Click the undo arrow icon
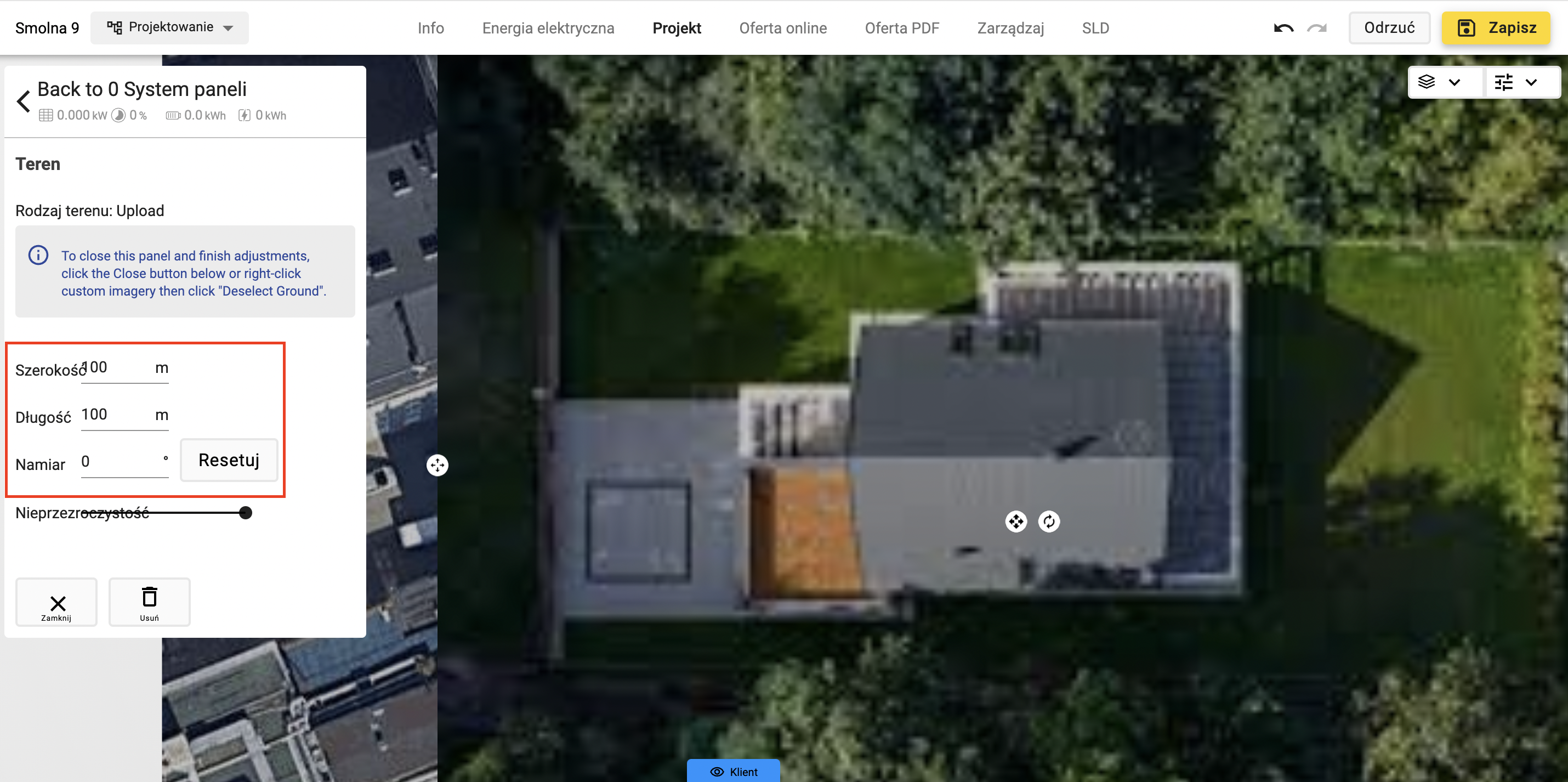 click(x=1283, y=28)
